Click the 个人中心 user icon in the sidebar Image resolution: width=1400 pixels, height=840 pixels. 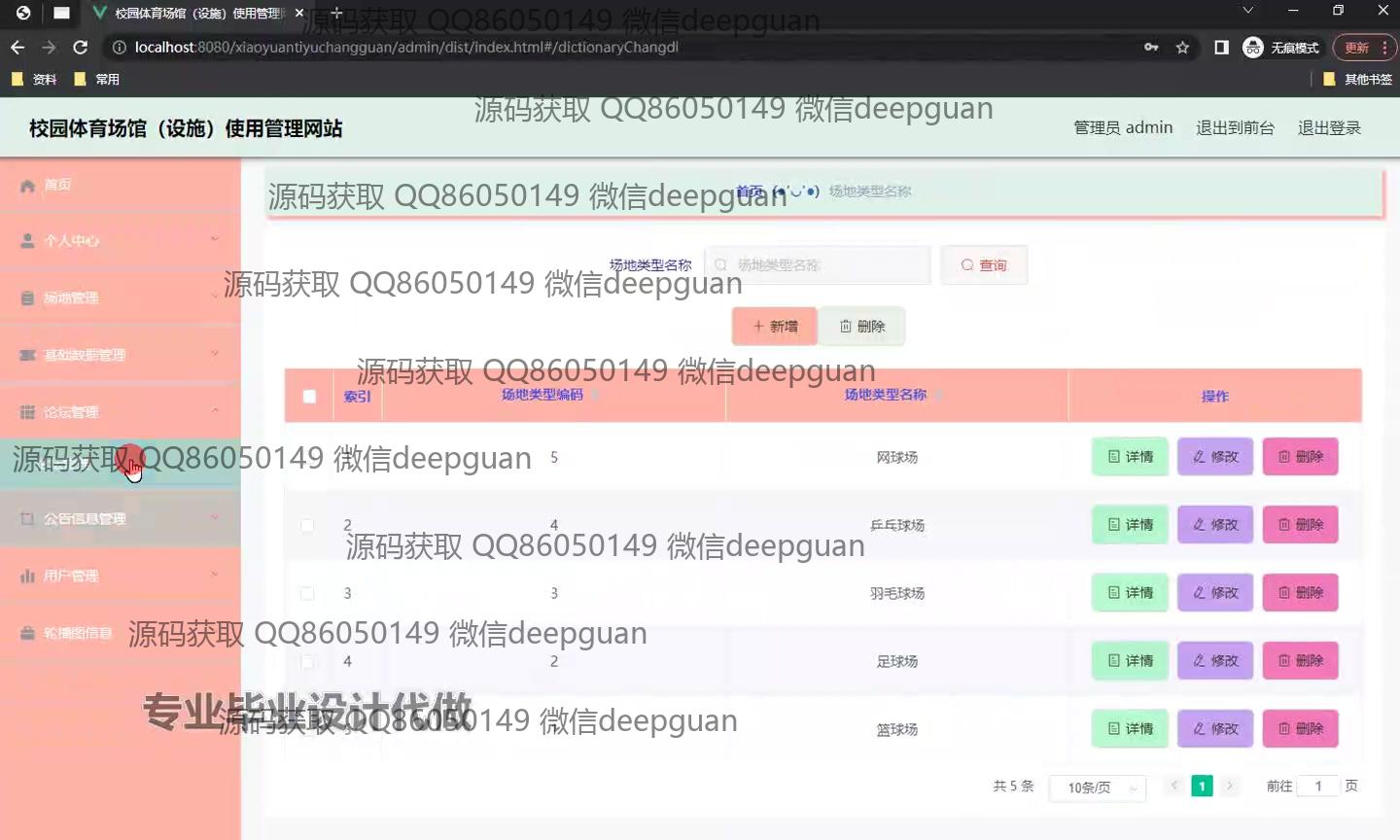(x=27, y=241)
